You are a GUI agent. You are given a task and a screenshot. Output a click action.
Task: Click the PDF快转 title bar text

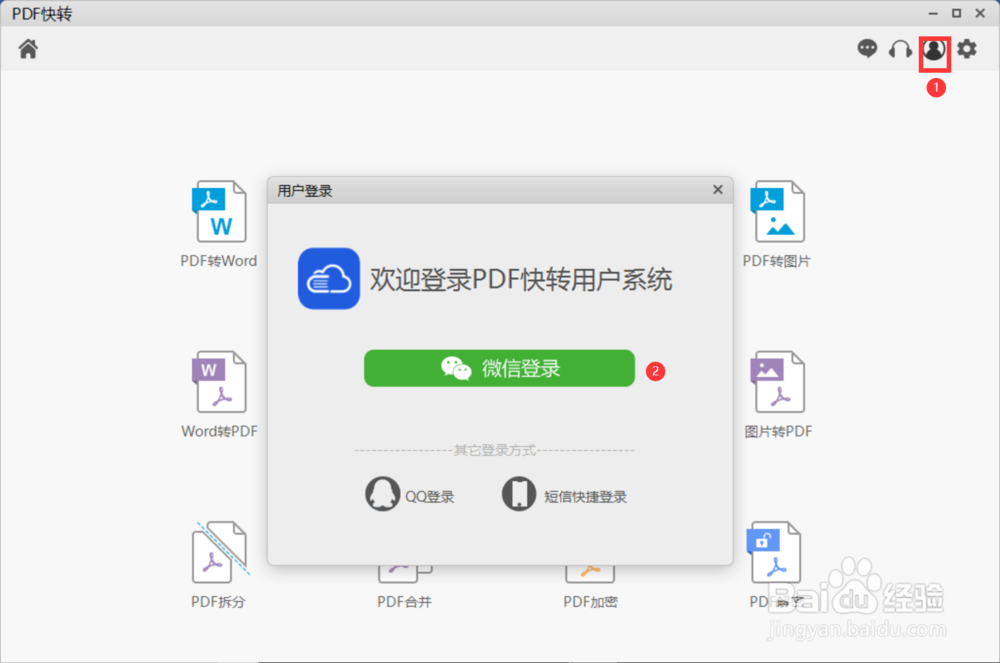point(42,13)
